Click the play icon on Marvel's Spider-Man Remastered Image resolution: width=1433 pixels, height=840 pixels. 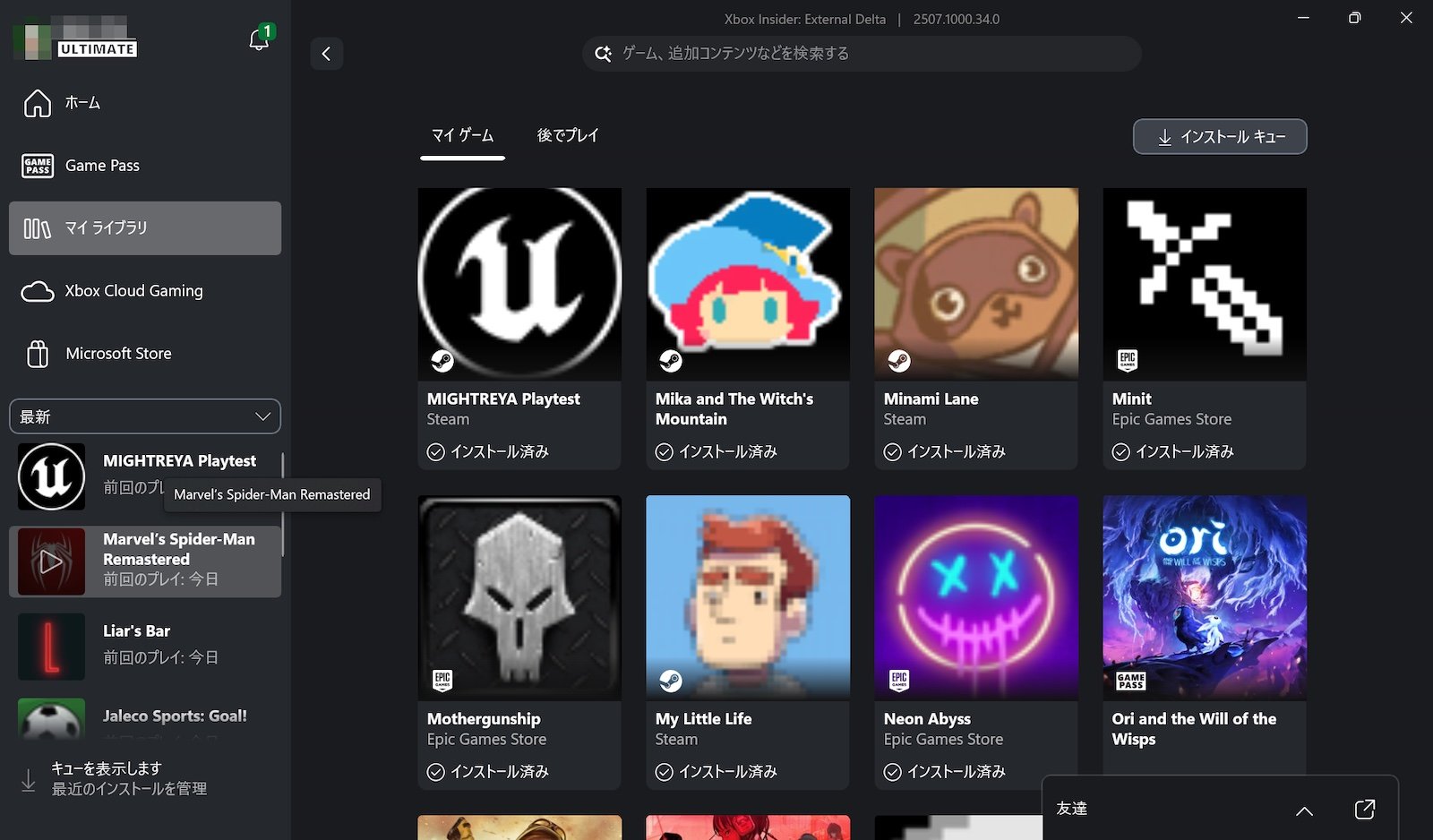click(51, 561)
